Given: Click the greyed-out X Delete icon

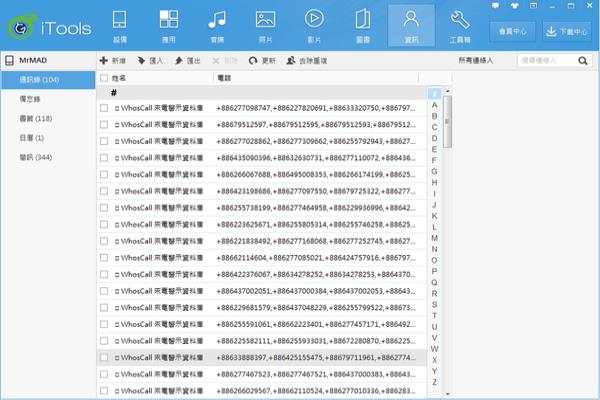Looking at the screenshot, I should pos(216,60).
